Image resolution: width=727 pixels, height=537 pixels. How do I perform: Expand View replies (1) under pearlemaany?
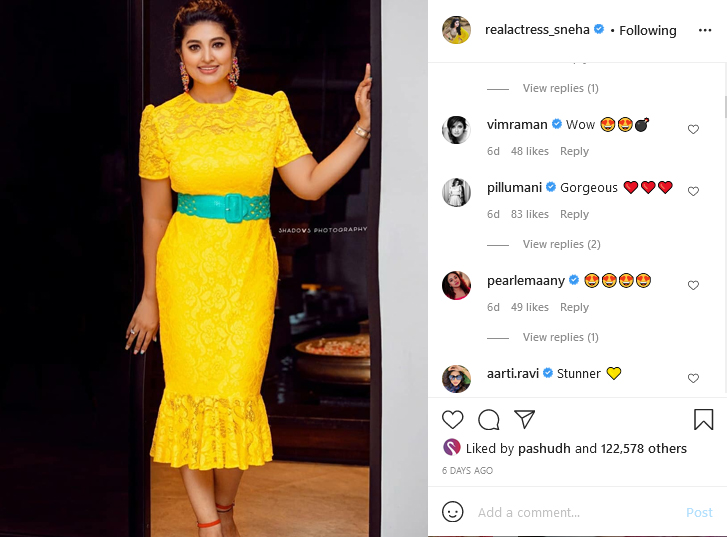(561, 337)
